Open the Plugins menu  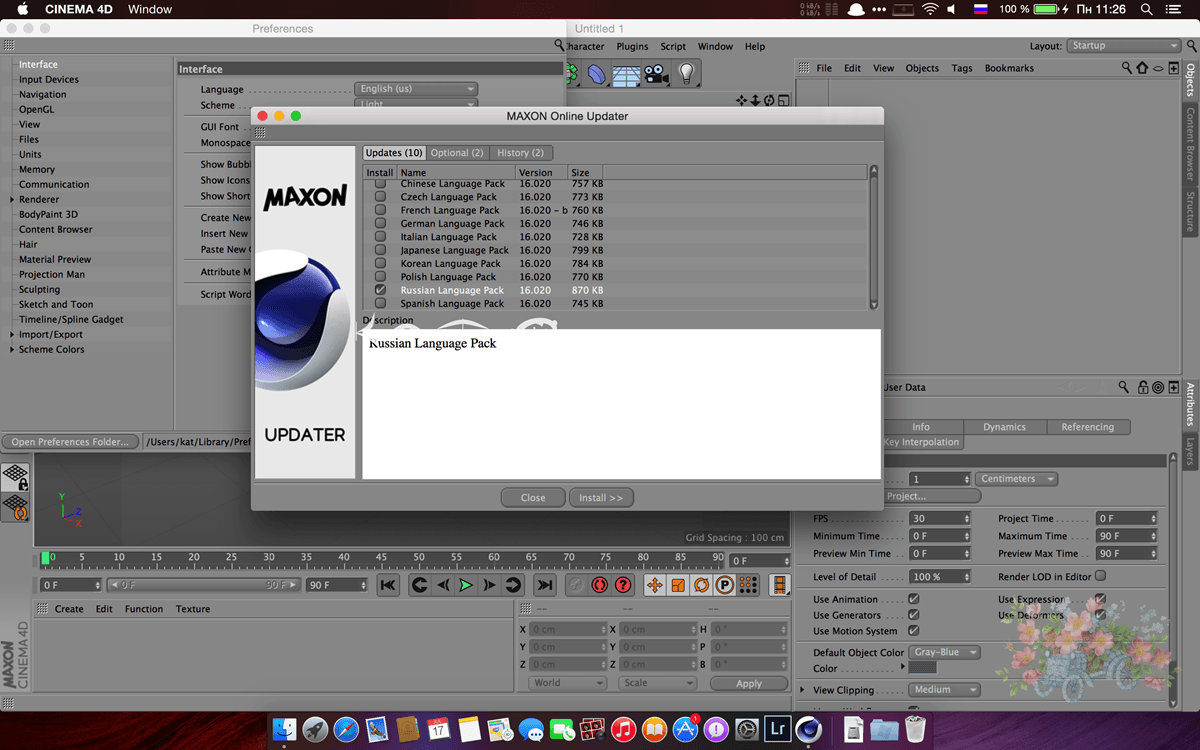pos(632,46)
